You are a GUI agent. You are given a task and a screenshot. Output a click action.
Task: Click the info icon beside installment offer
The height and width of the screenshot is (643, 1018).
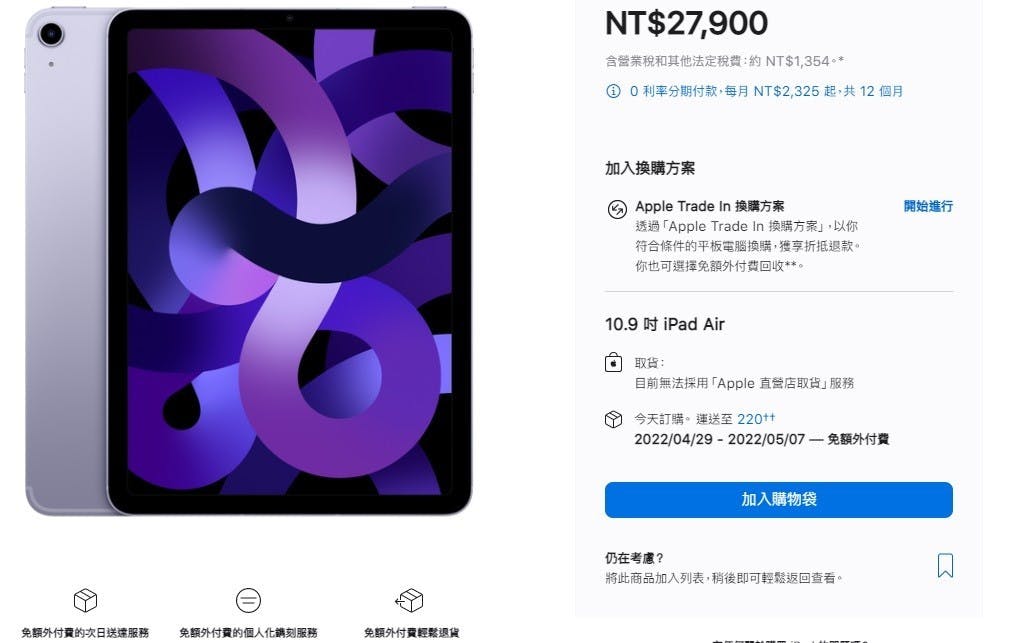[x=613, y=91]
